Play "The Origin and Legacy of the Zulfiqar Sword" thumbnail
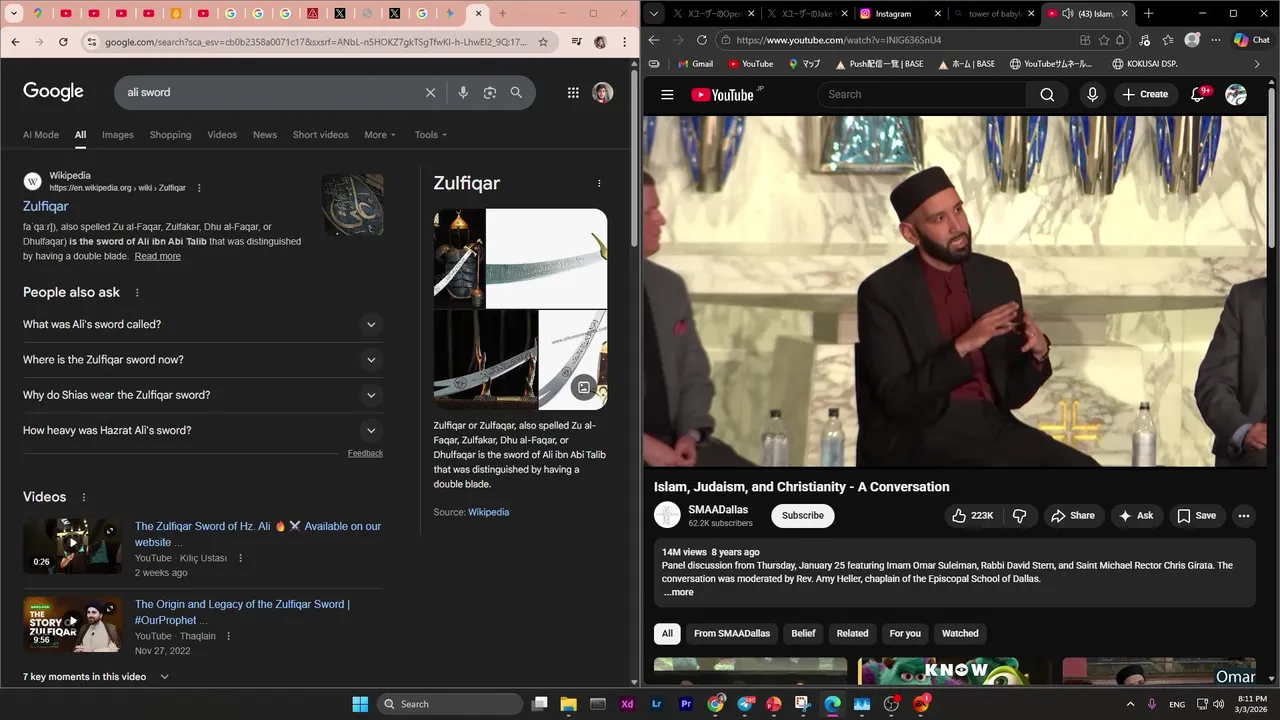1280x720 pixels. click(x=73, y=624)
